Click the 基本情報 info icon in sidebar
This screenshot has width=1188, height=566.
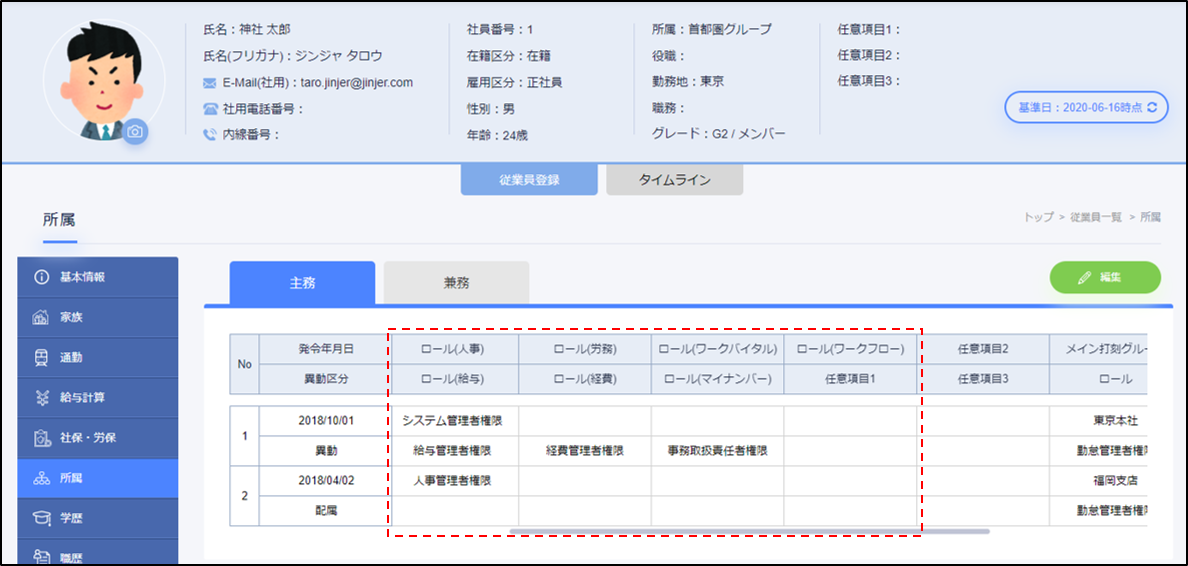coord(41,277)
